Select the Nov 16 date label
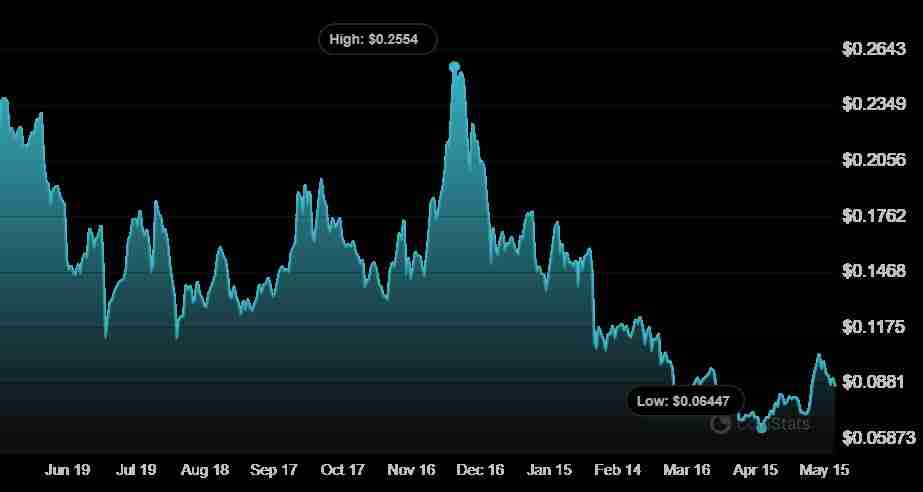Image resolution: width=923 pixels, height=492 pixels. (x=411, y=469)
